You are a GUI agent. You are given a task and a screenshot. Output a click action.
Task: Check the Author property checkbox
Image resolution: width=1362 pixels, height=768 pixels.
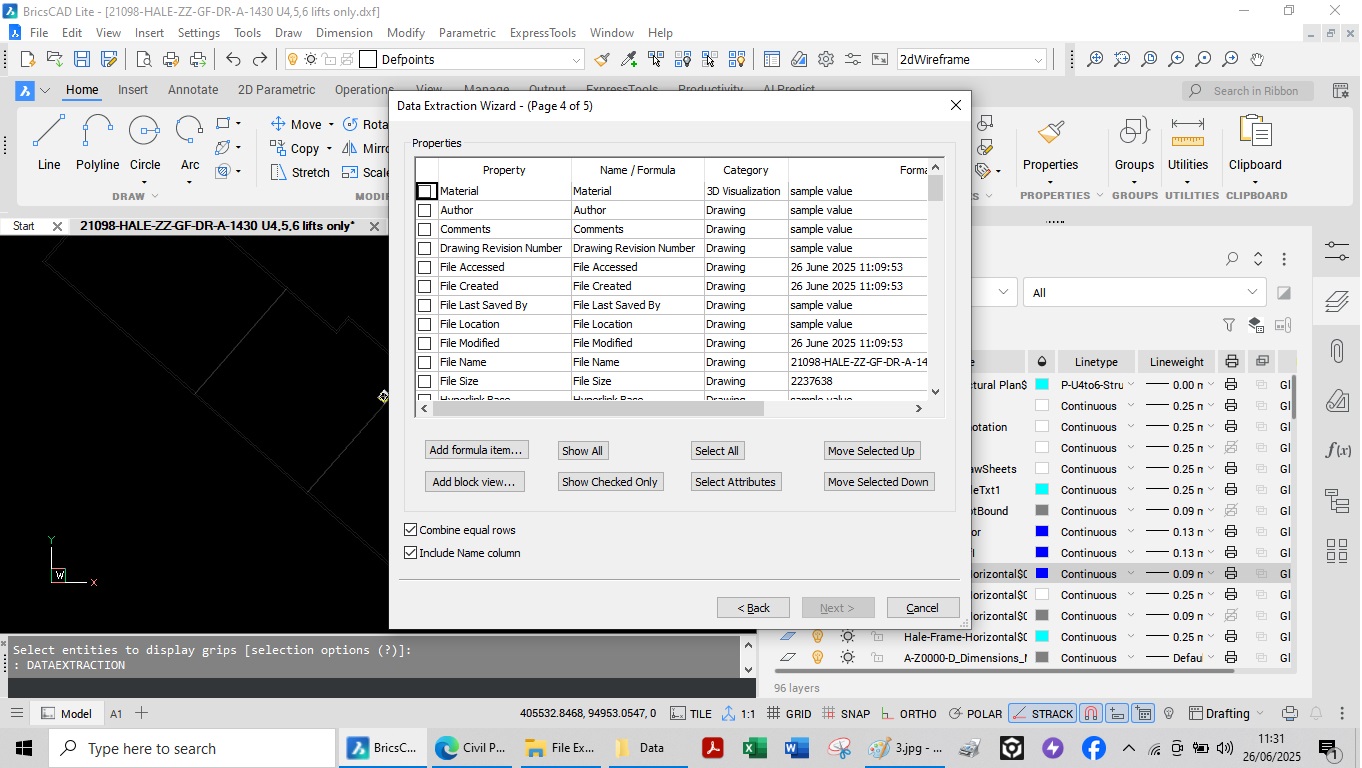[425, 210]
